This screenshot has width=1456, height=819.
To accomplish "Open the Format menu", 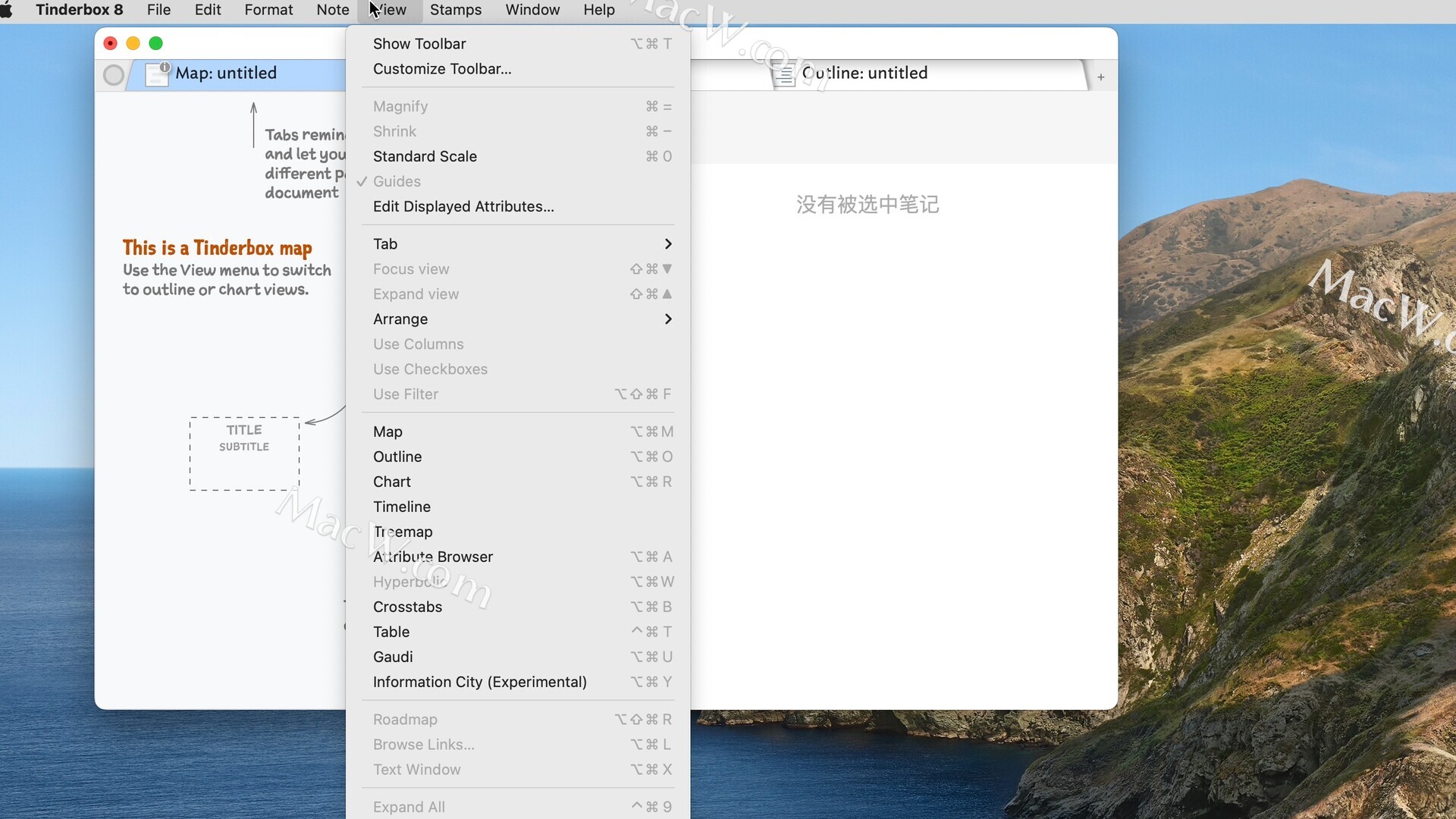I will pos(268,10).
